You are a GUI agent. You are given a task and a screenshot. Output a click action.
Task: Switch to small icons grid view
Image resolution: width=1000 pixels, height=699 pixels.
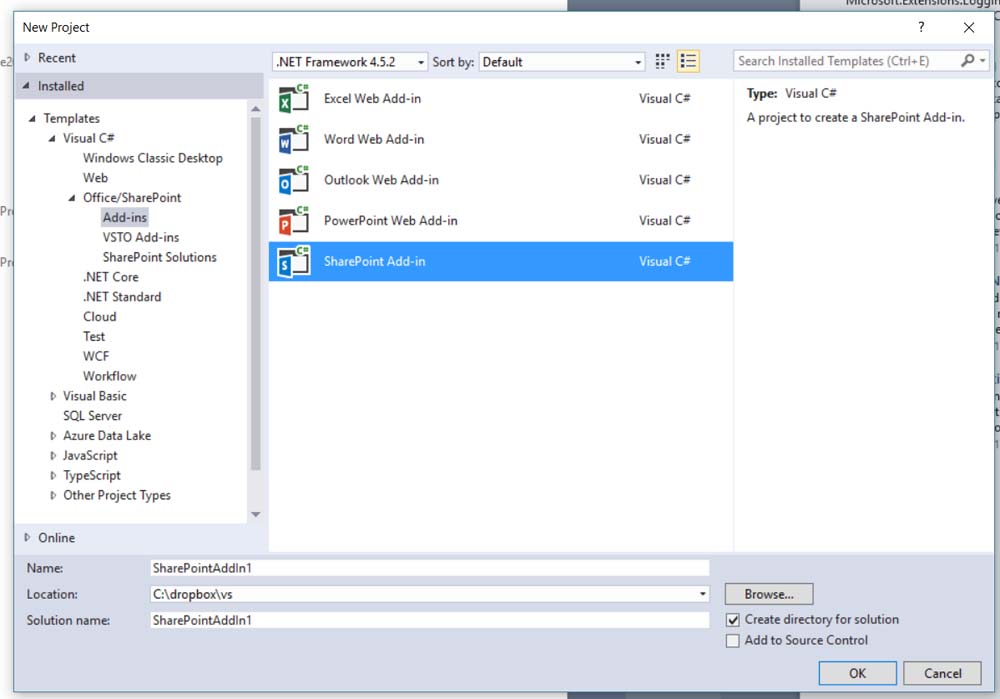tap(662, 62)
